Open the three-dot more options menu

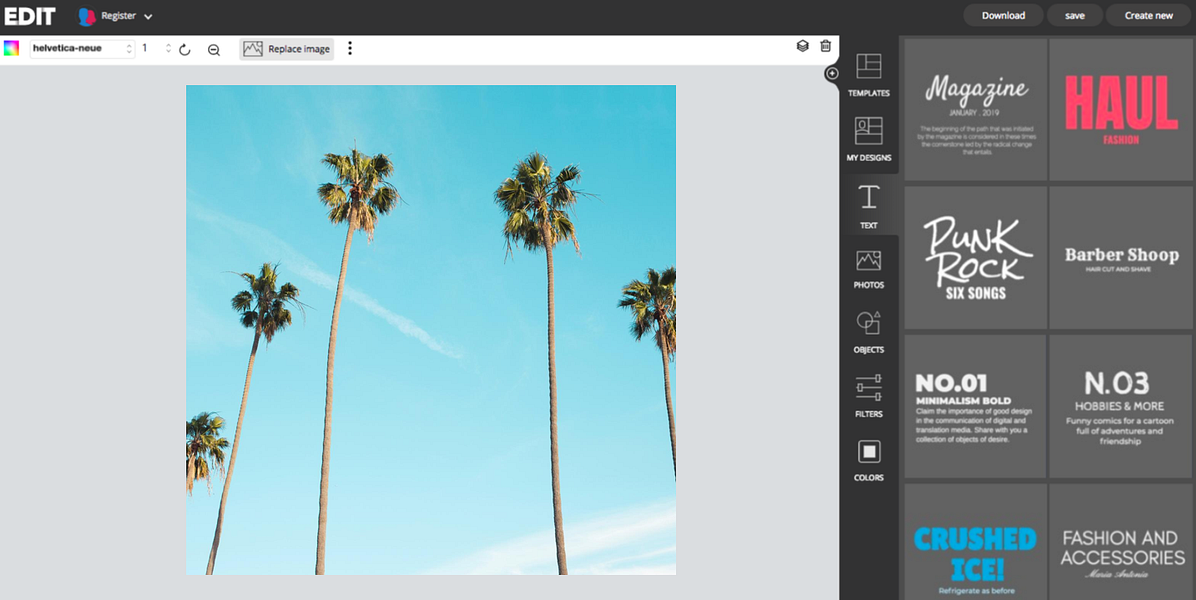pos(350,48)
